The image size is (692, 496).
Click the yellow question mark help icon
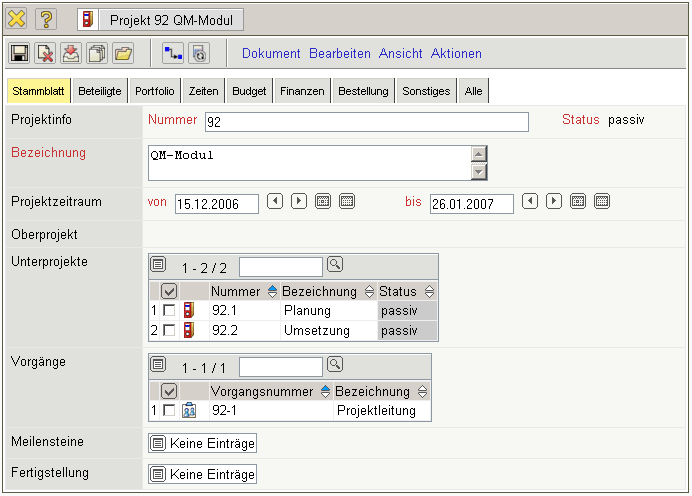pos(47,19)
